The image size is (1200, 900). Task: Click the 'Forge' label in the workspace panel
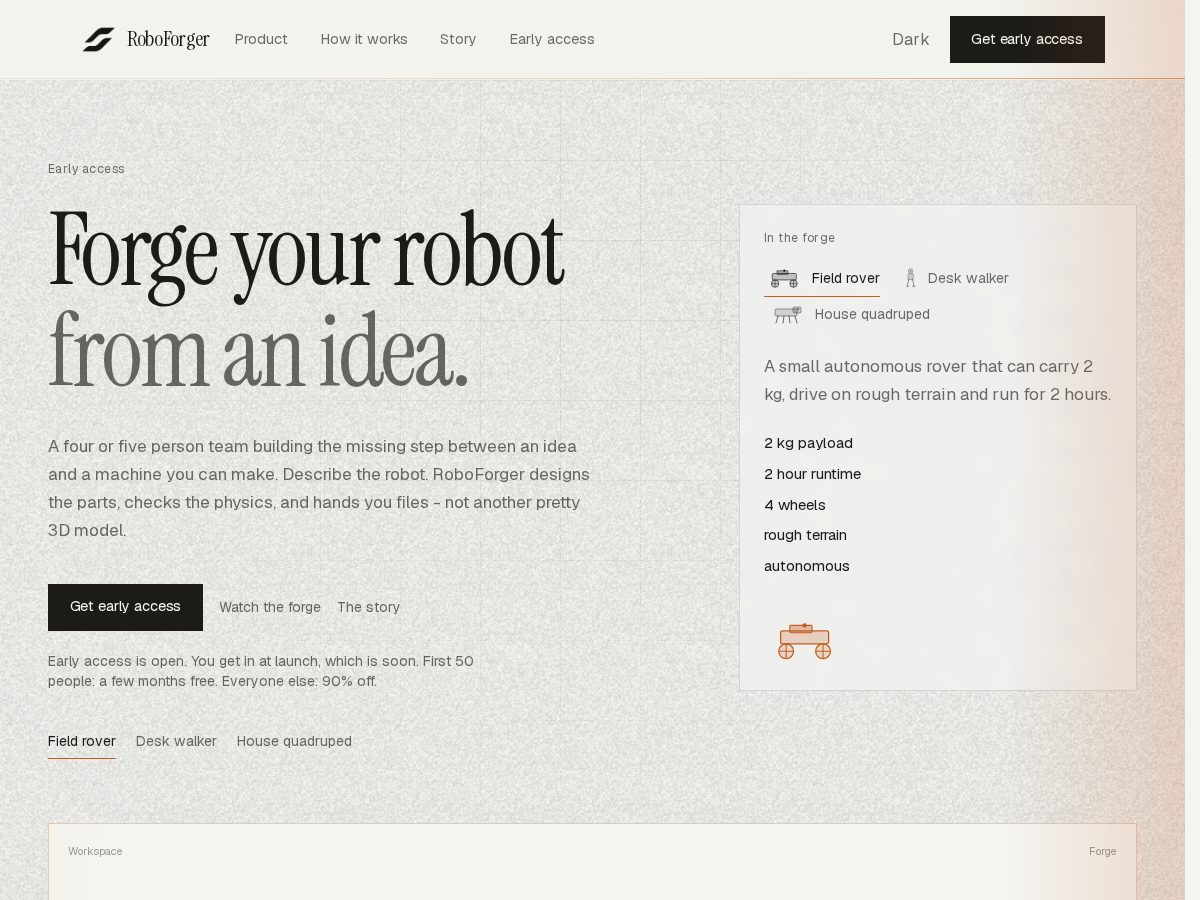pyautogui.click(x=1102, y=852)
